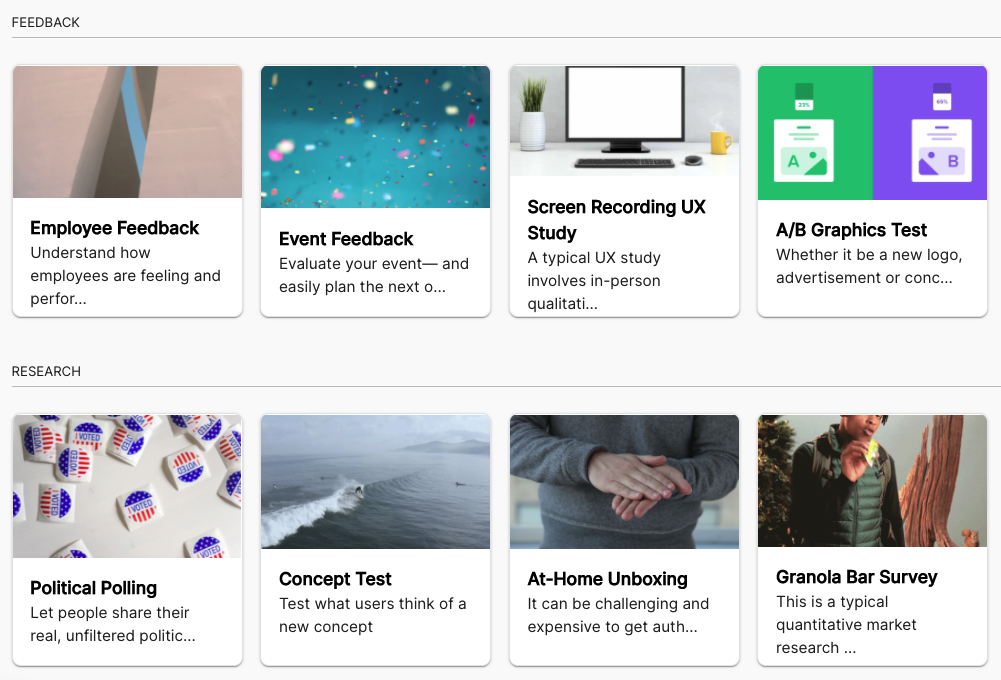The width and height of the screenshot is (1001, 680).
Task: Open the Concept Test surfing thumbnail
Action: point(375,482)
